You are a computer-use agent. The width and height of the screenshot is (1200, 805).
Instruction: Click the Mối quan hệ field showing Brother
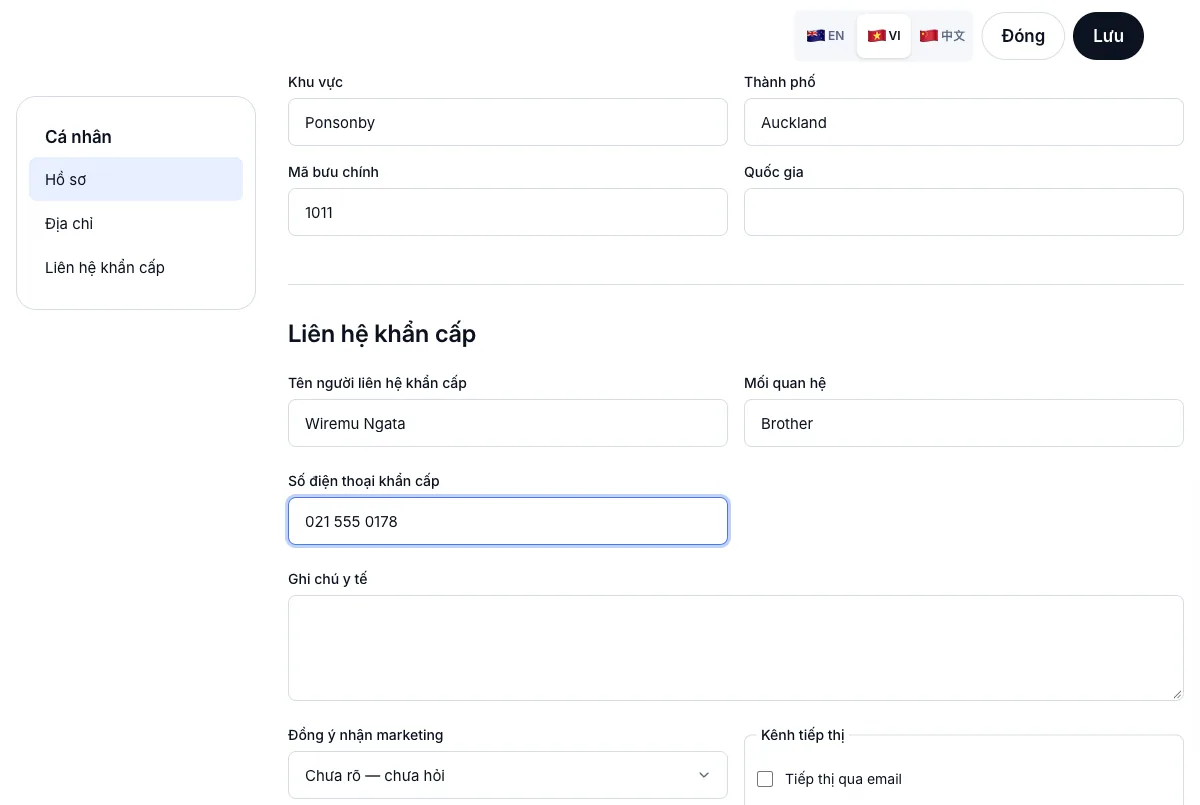point(964,423)
